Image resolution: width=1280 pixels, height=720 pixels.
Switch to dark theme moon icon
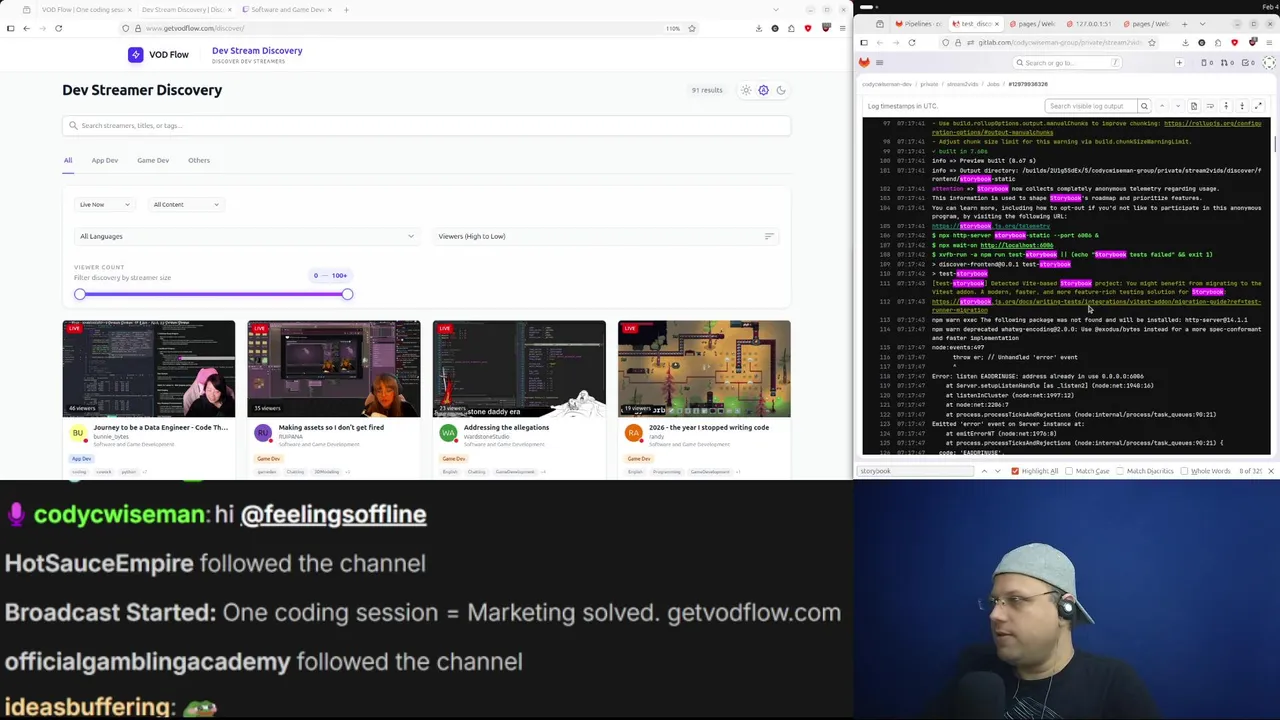point(781,90)
